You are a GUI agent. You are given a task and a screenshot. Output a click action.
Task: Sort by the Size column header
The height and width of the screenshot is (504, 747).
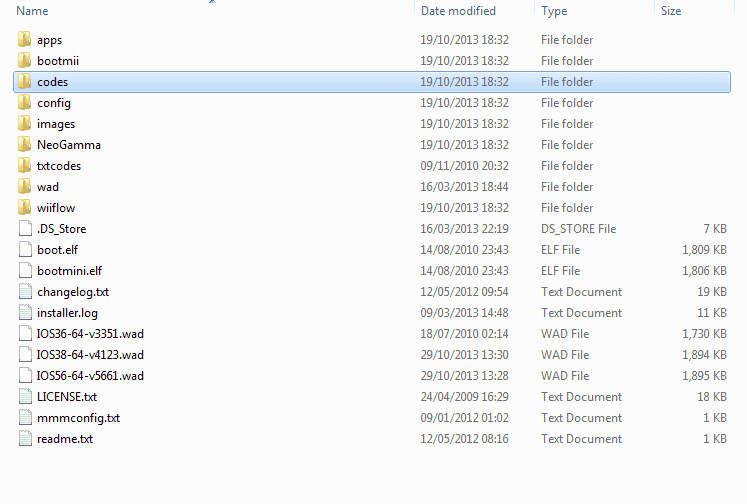[671, 10]
